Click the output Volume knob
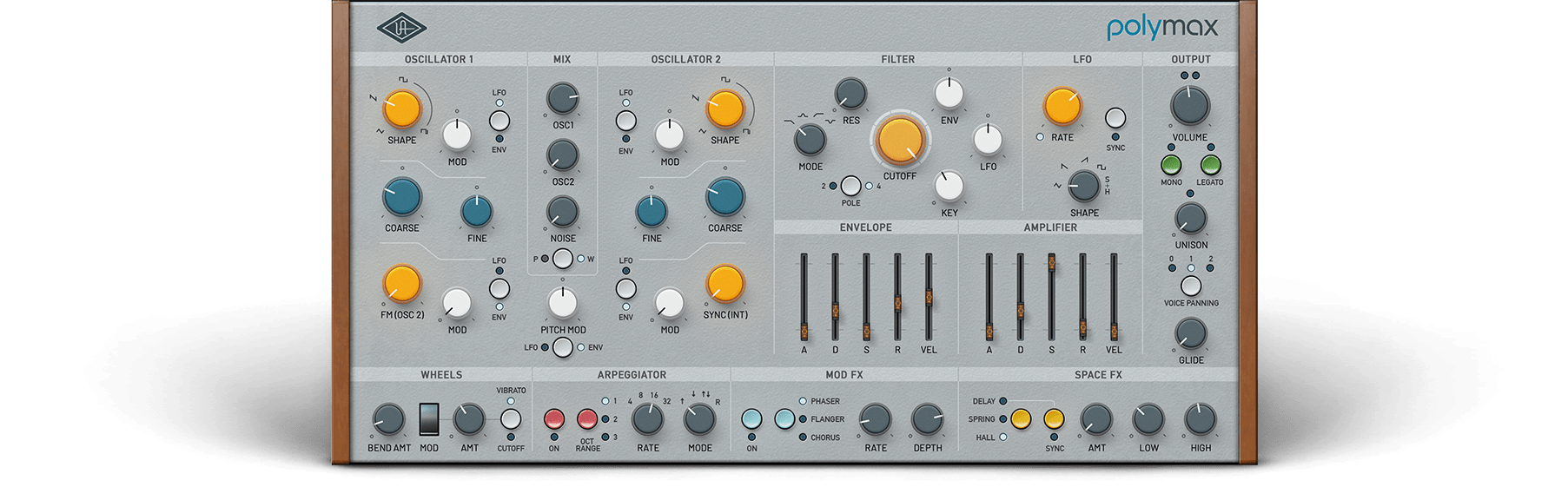1568x487 pixels. (x=1189, y=106)
